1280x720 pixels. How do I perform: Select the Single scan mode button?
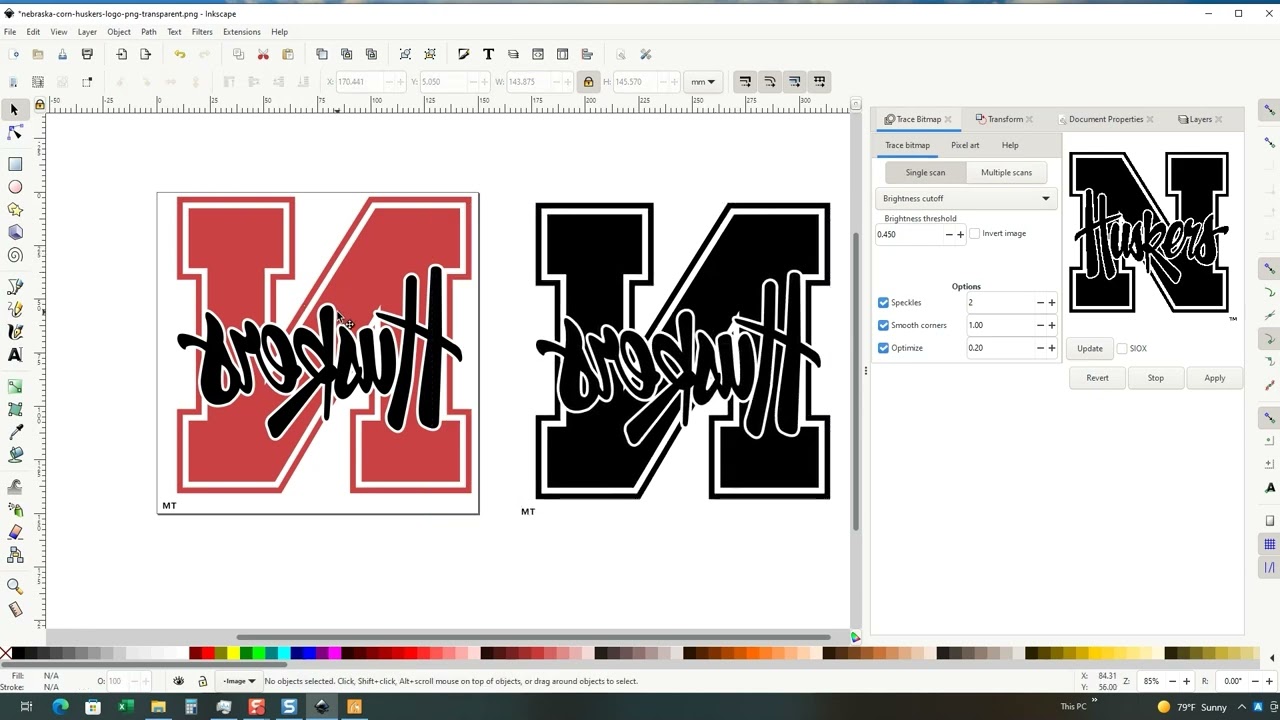click(x=925, y=172)
